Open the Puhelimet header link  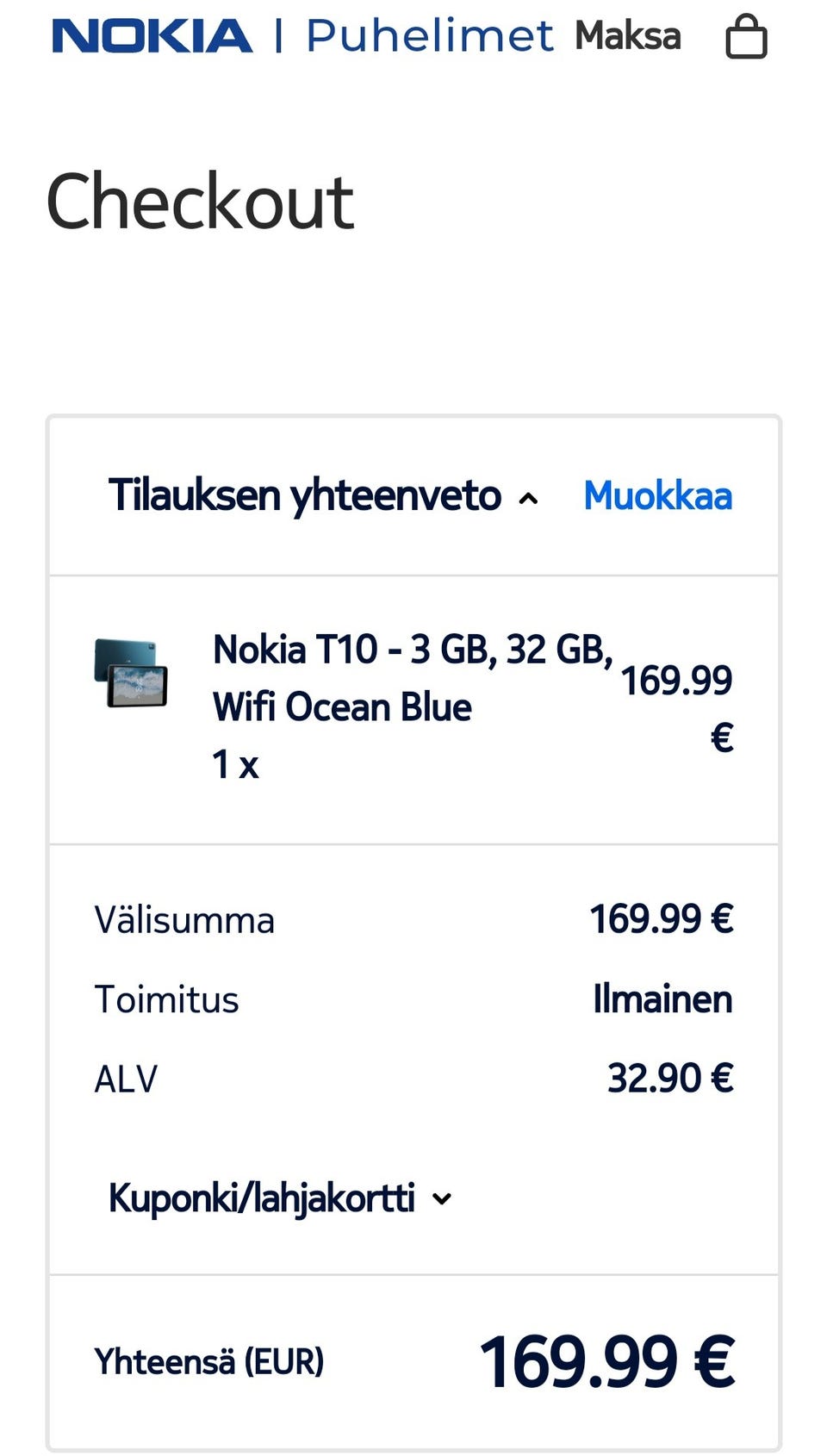click(x=429, y=36)
